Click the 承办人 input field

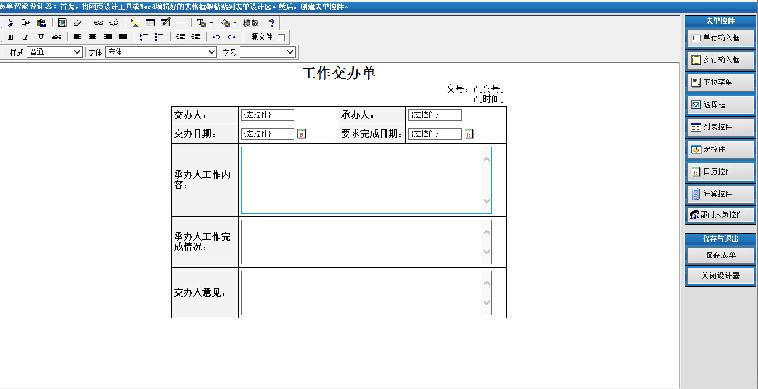(x=435, y=115)
